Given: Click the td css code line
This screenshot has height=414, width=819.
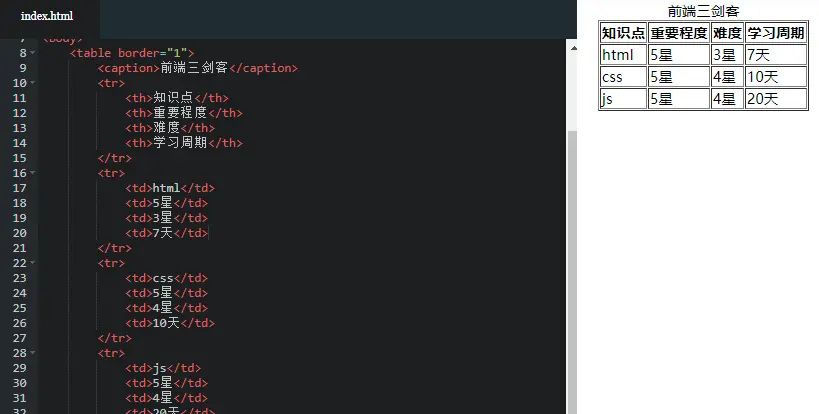Looking at the screenshot, I should click(x=166, y=278).
